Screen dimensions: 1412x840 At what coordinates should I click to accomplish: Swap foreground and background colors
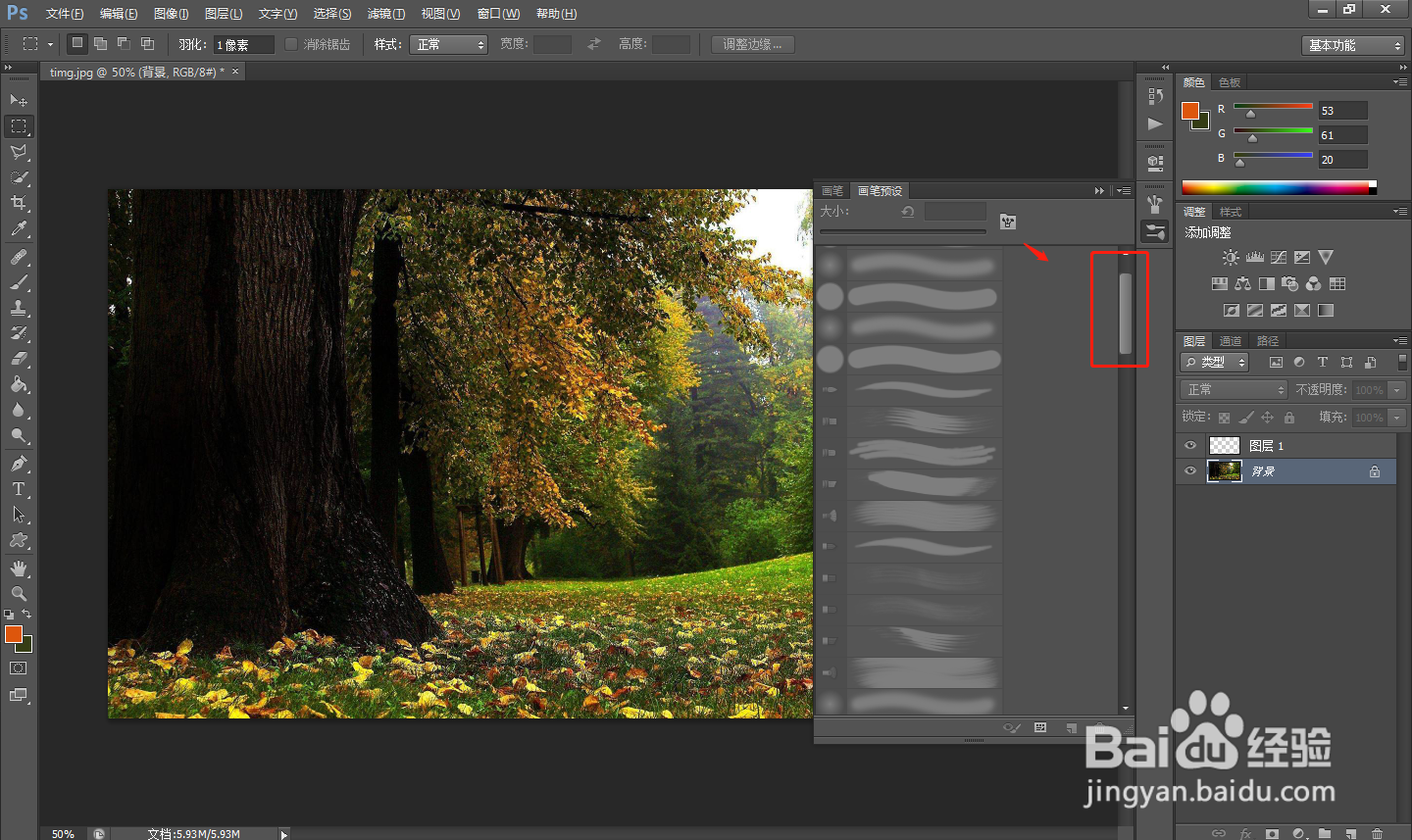(x=26, y=614)
